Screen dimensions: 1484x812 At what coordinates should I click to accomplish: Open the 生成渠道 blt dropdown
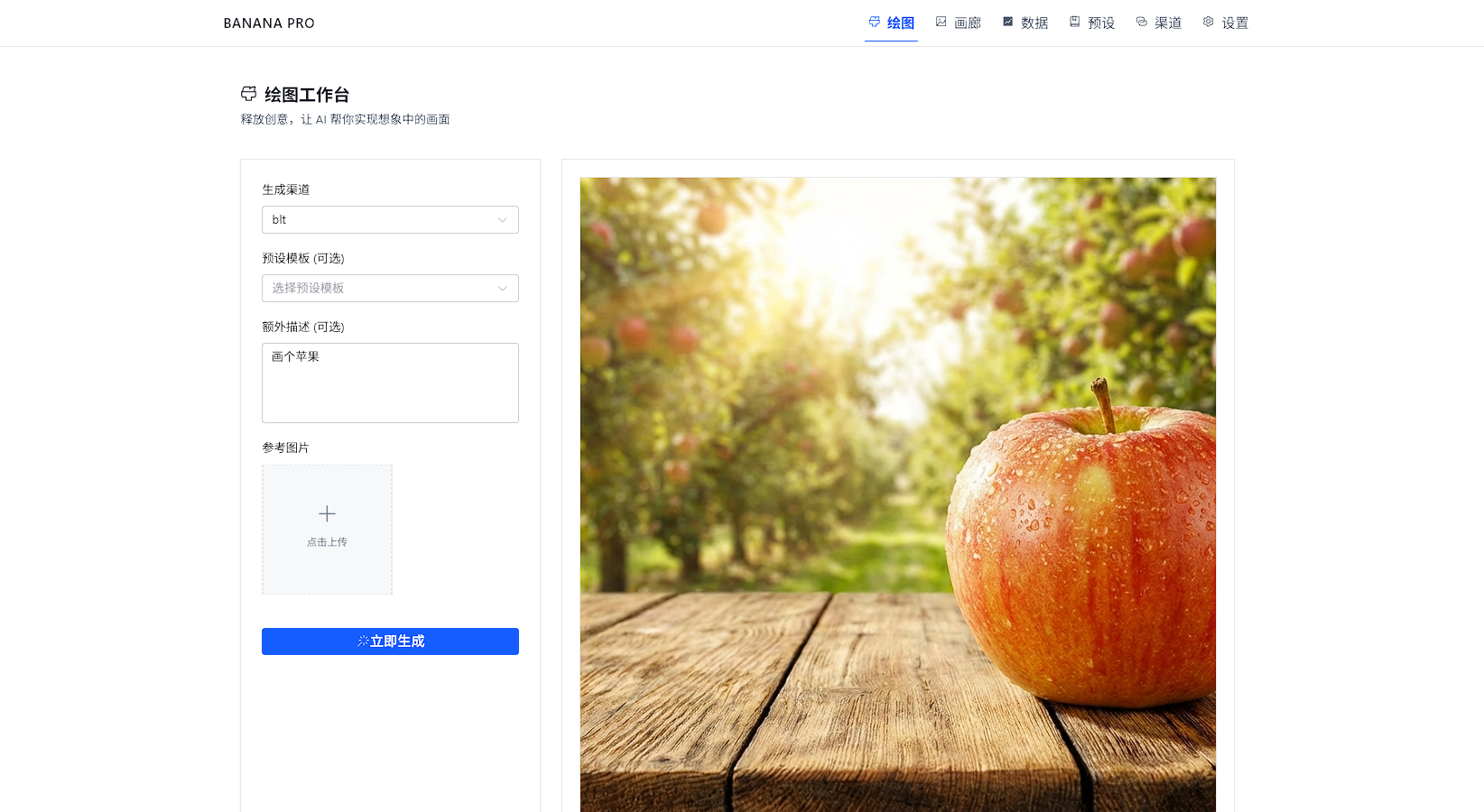point(390,219)
